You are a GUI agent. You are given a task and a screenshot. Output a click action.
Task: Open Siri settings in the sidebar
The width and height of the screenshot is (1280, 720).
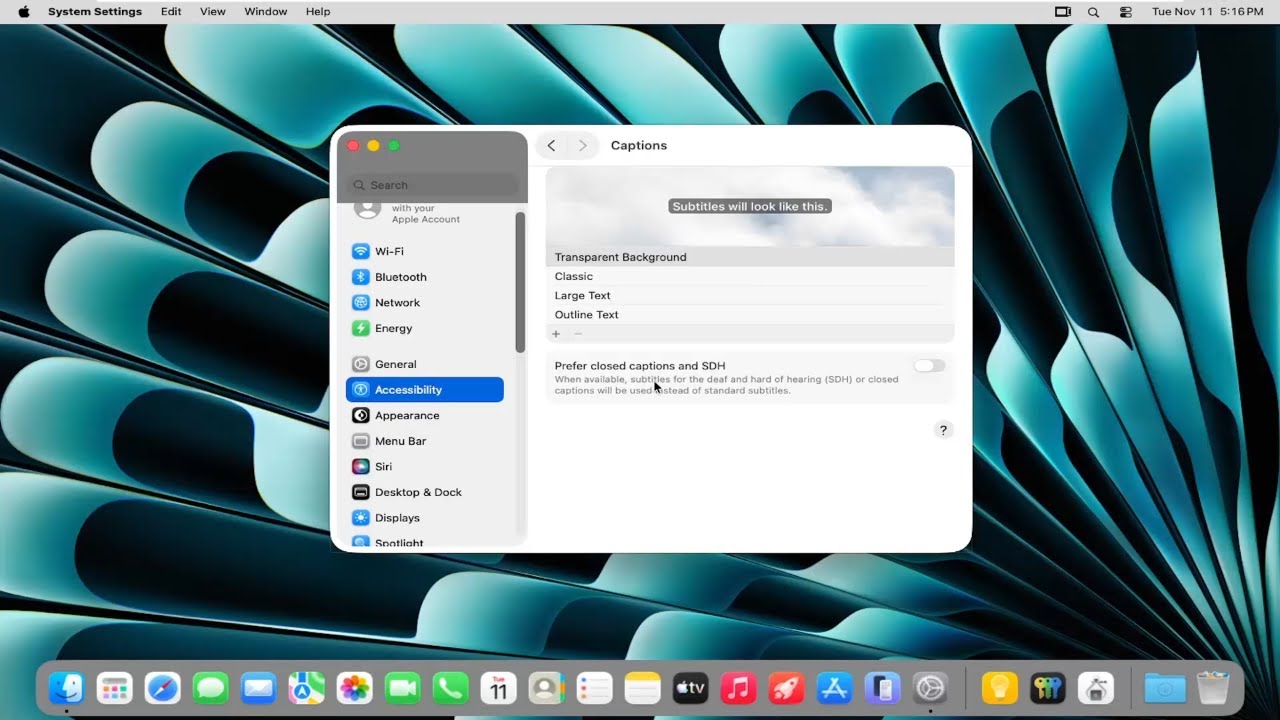coord(425,466)
